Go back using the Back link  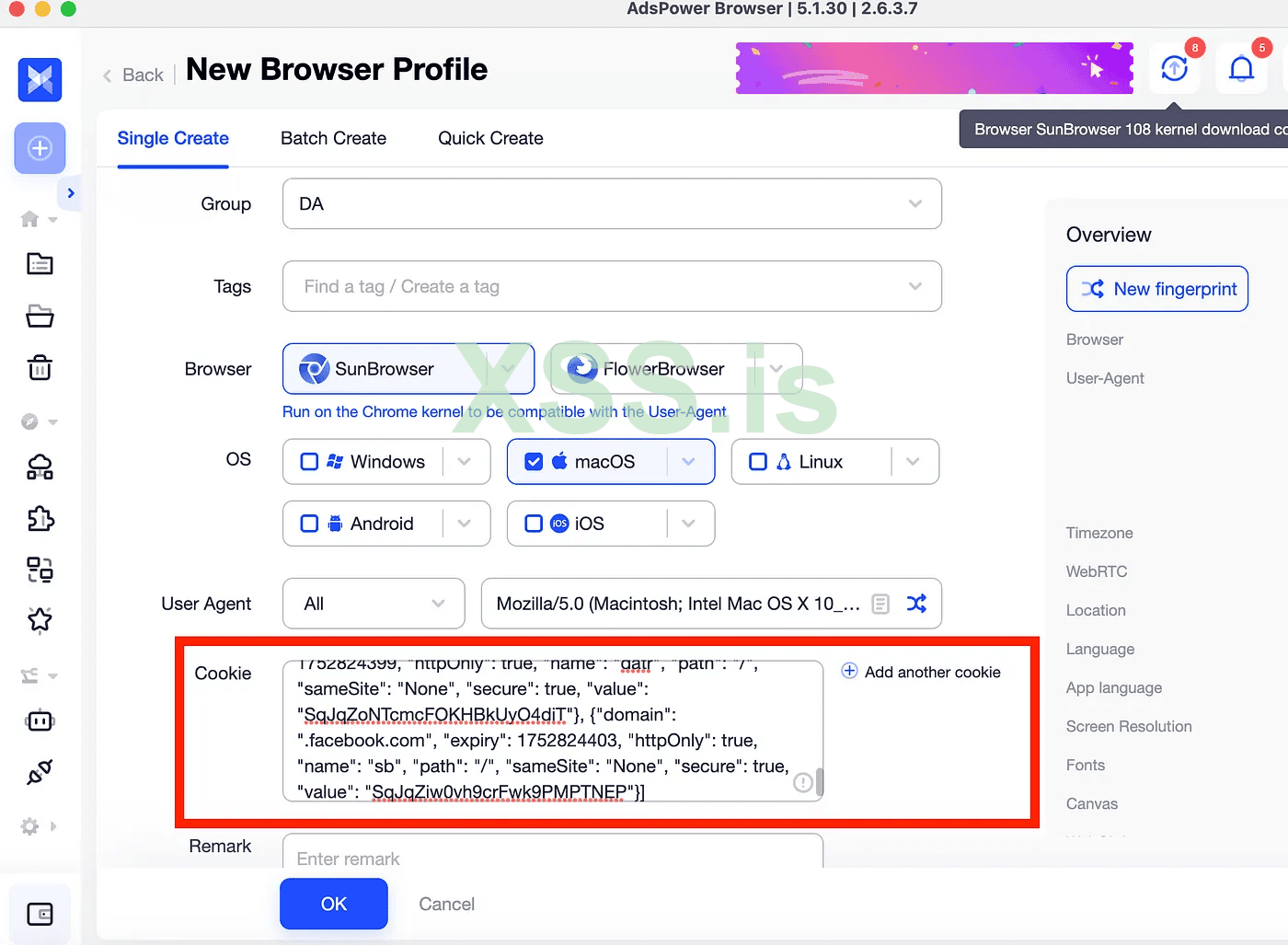(x=134, y=75)
